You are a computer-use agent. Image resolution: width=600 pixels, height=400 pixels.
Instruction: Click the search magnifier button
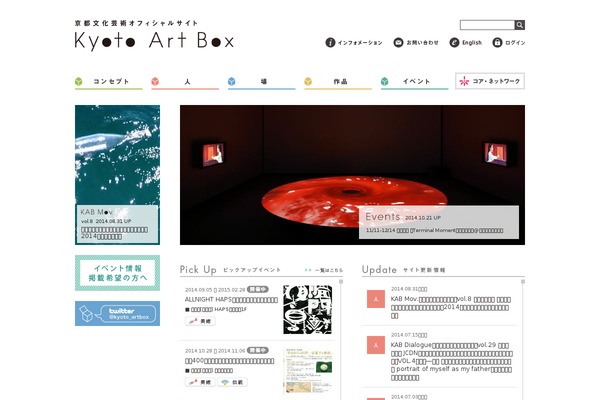pos(519,25)
